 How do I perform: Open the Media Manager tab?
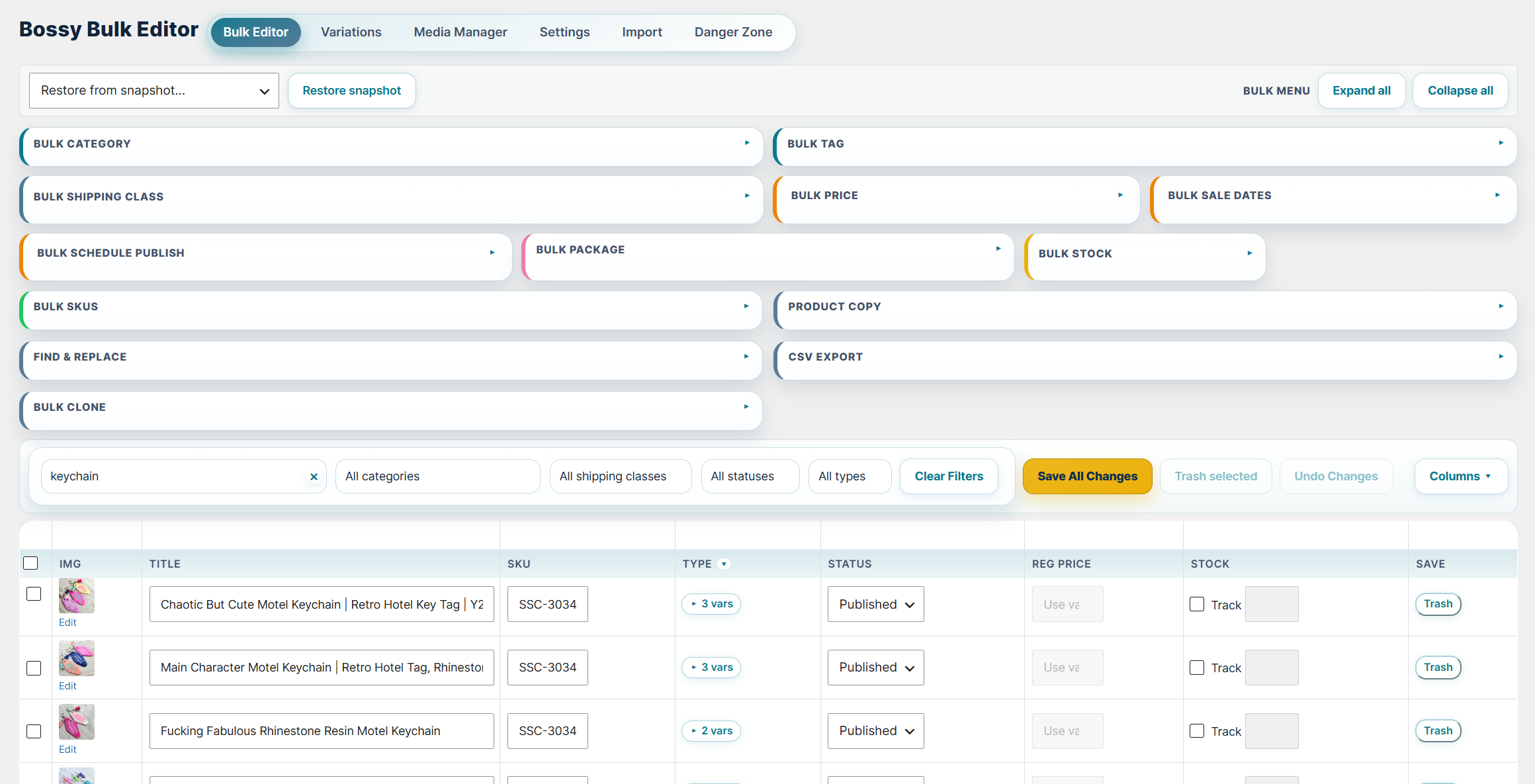460,32
